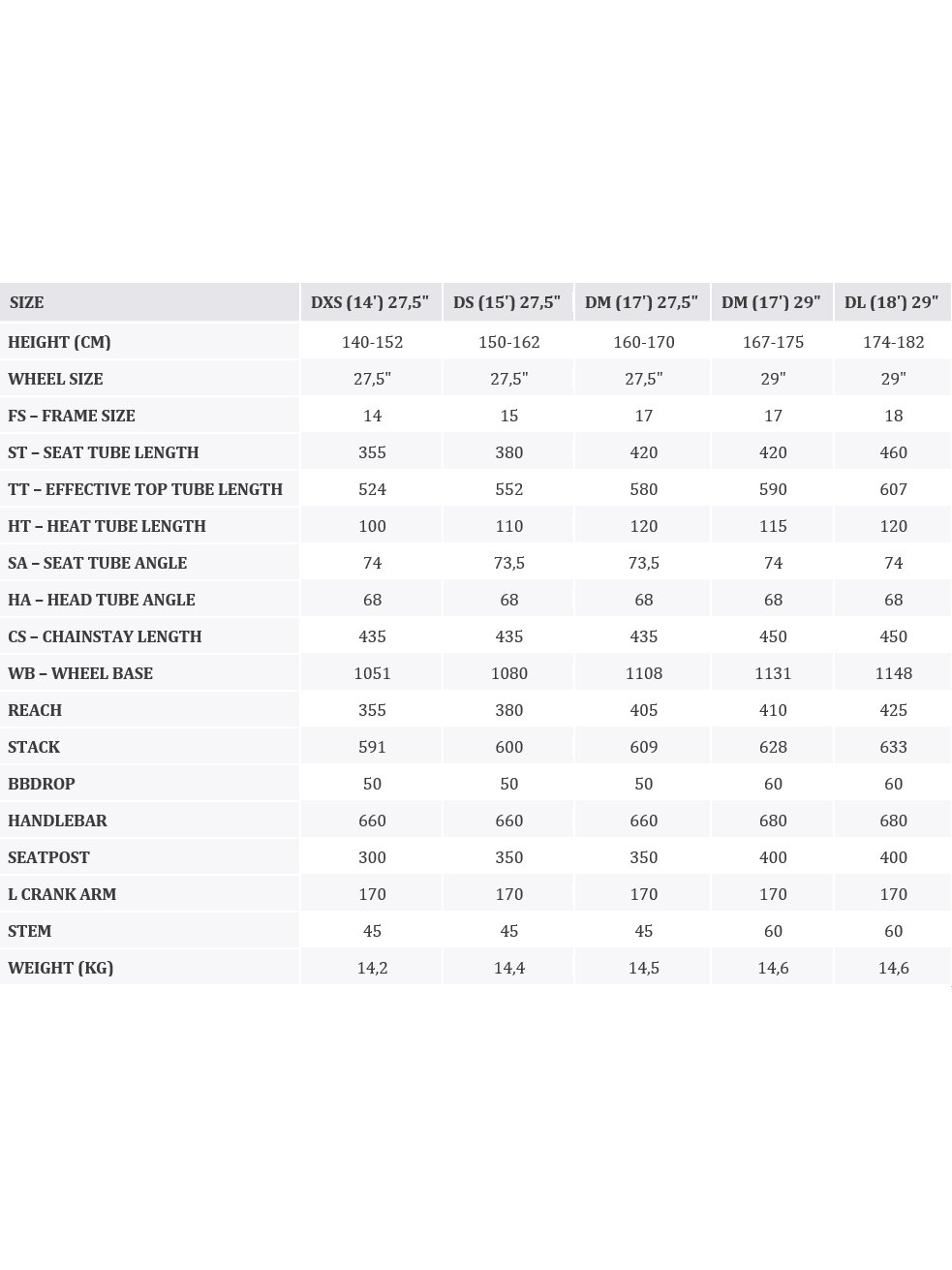Click the 1131 wheel base value
952x1270 pixels.
click(x=773, y=673)
